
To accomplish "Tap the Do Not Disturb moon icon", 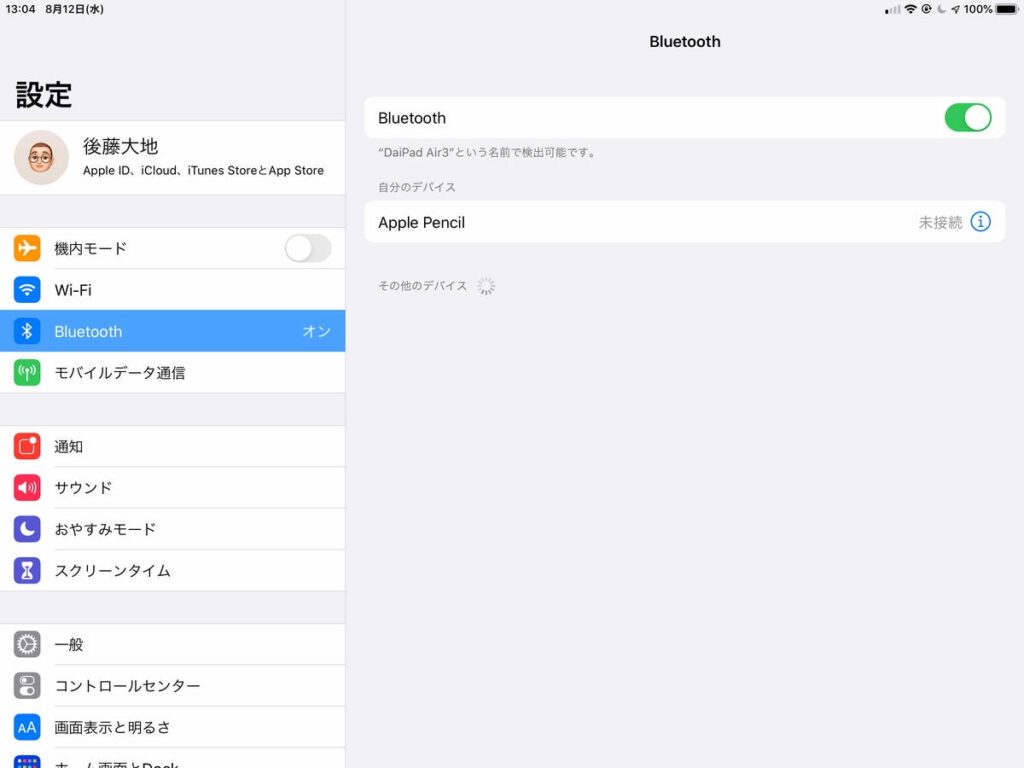I will click(x=27, y=529).
